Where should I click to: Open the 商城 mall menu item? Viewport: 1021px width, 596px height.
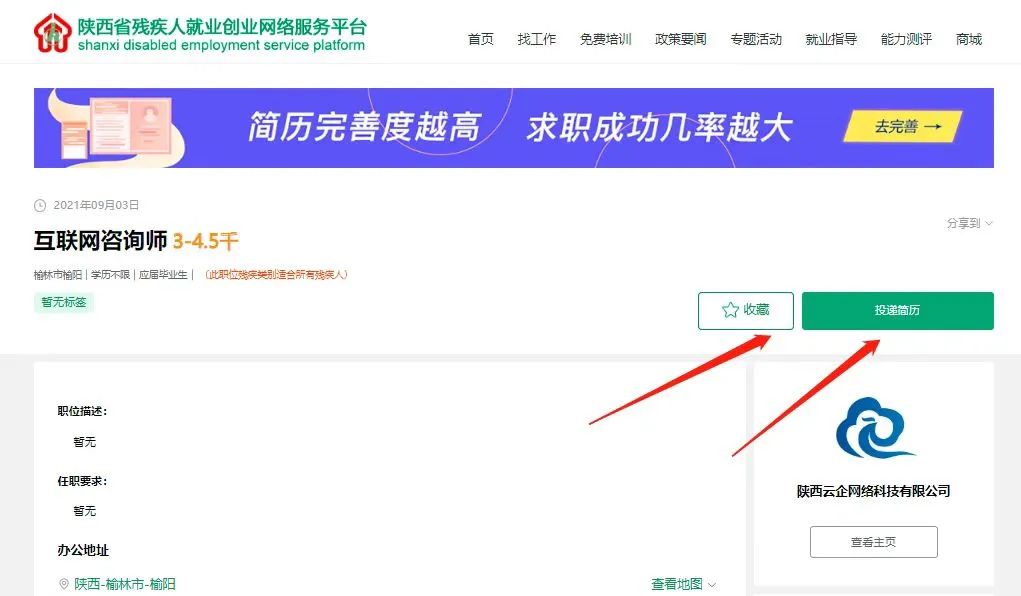coord(967,39)
